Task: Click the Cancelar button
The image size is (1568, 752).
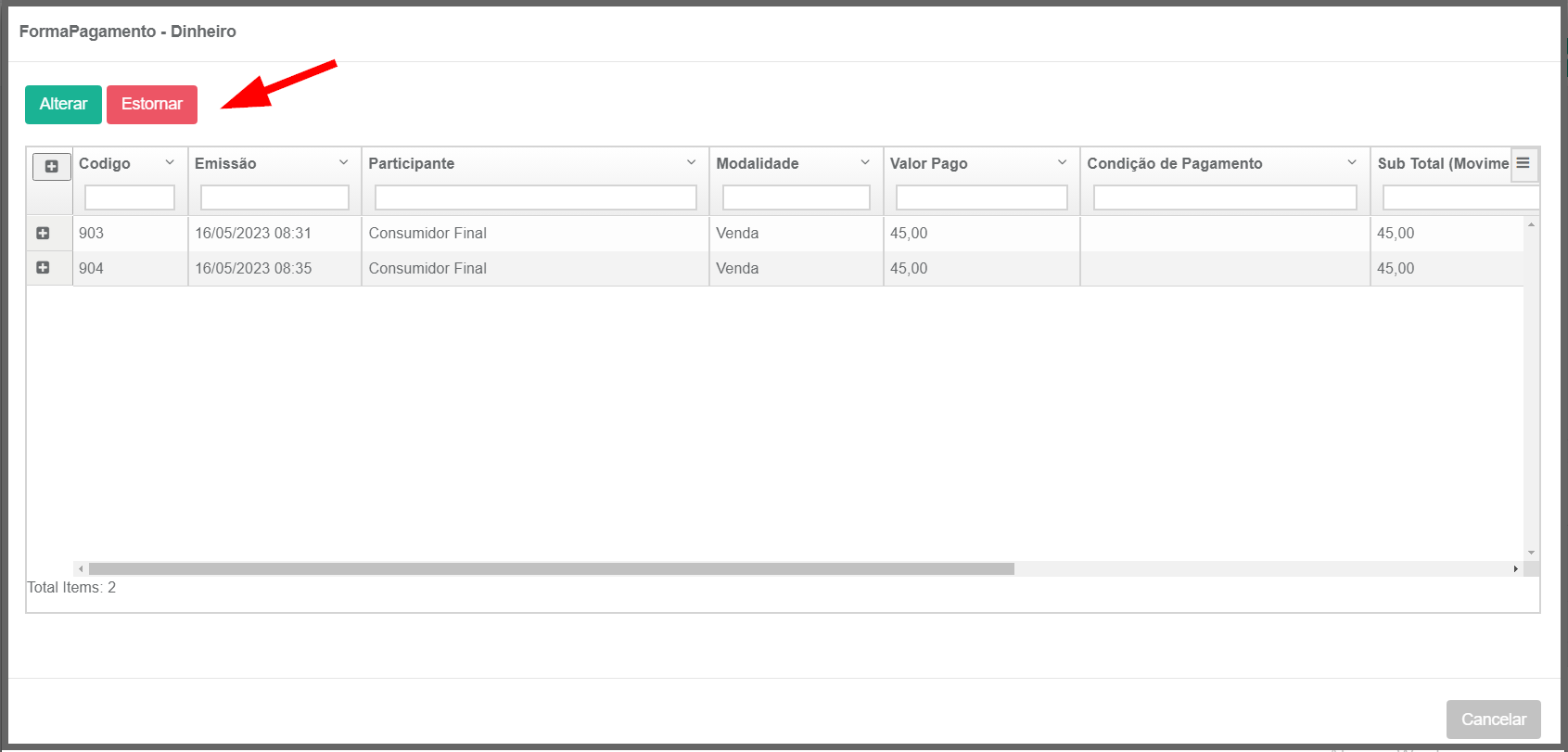Action: [1493, 720]
